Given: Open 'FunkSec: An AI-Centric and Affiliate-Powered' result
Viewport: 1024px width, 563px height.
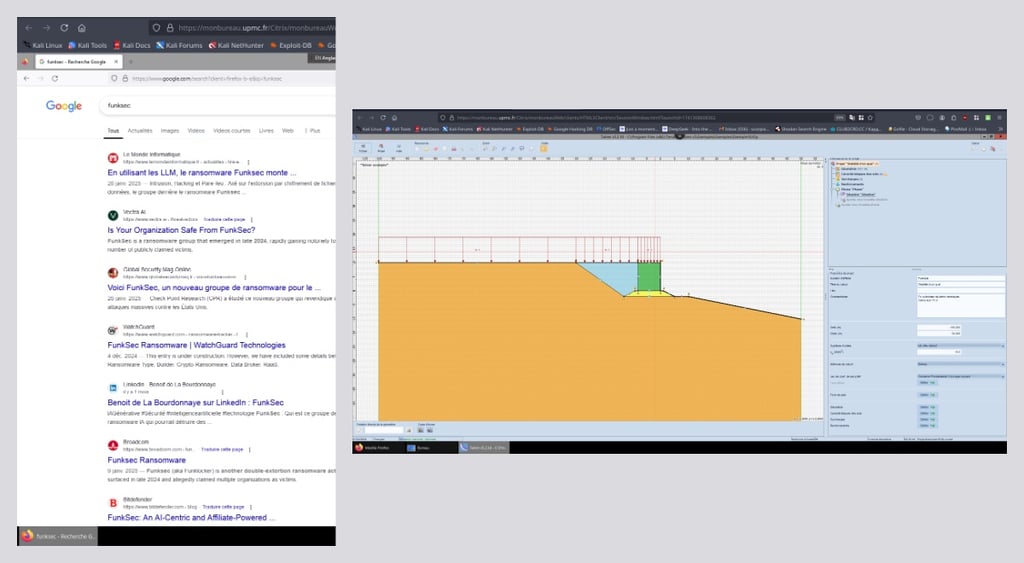Looking at the screenshot, I should point(191,517).
